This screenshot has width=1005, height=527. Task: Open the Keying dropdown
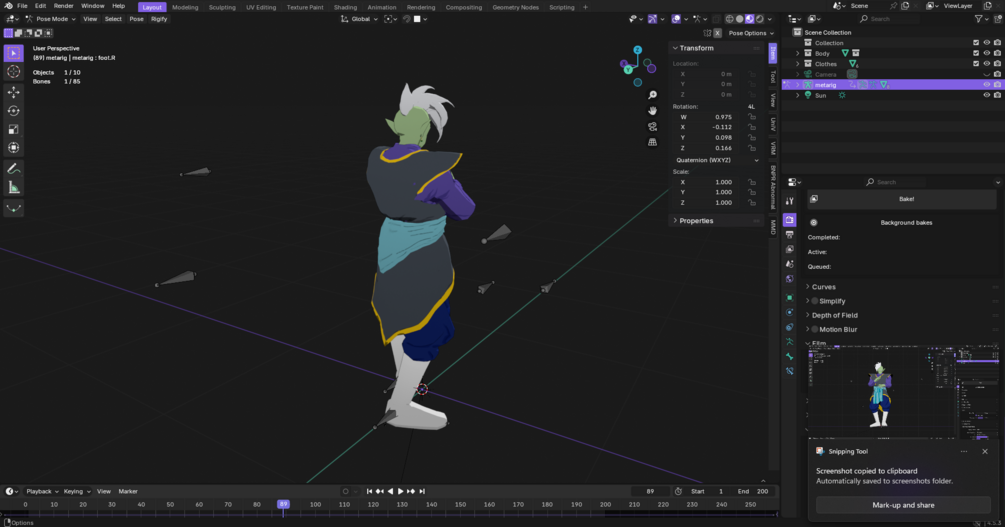tap(77, 491)
